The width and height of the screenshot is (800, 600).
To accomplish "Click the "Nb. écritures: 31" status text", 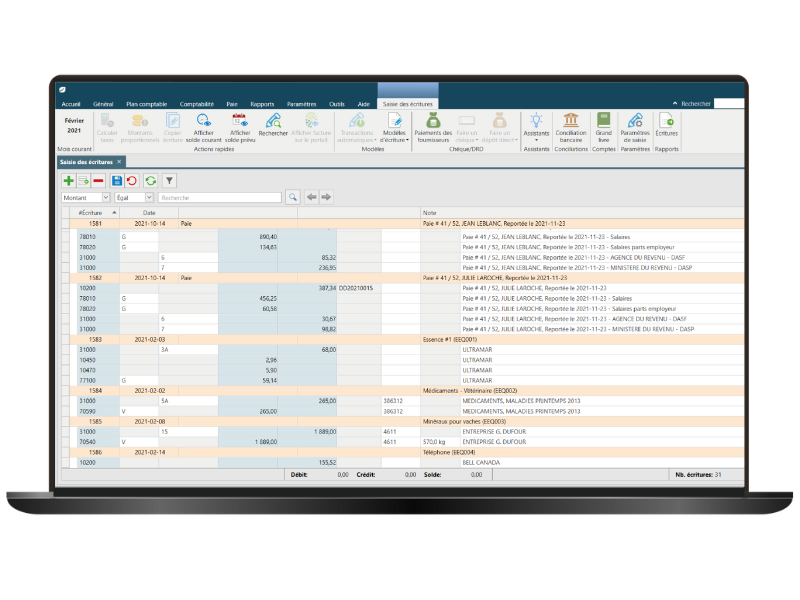I will click(698, 474).
